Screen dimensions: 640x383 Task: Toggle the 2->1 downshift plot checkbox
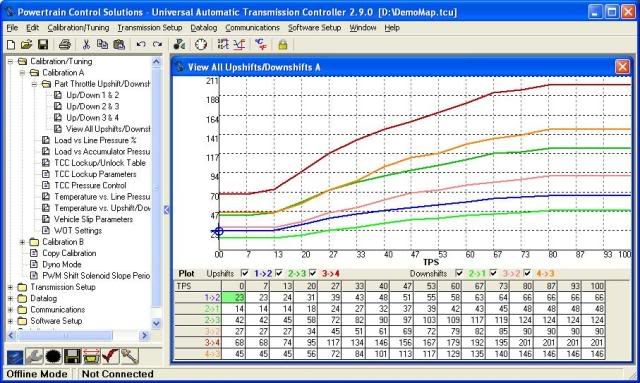[459, 273]
